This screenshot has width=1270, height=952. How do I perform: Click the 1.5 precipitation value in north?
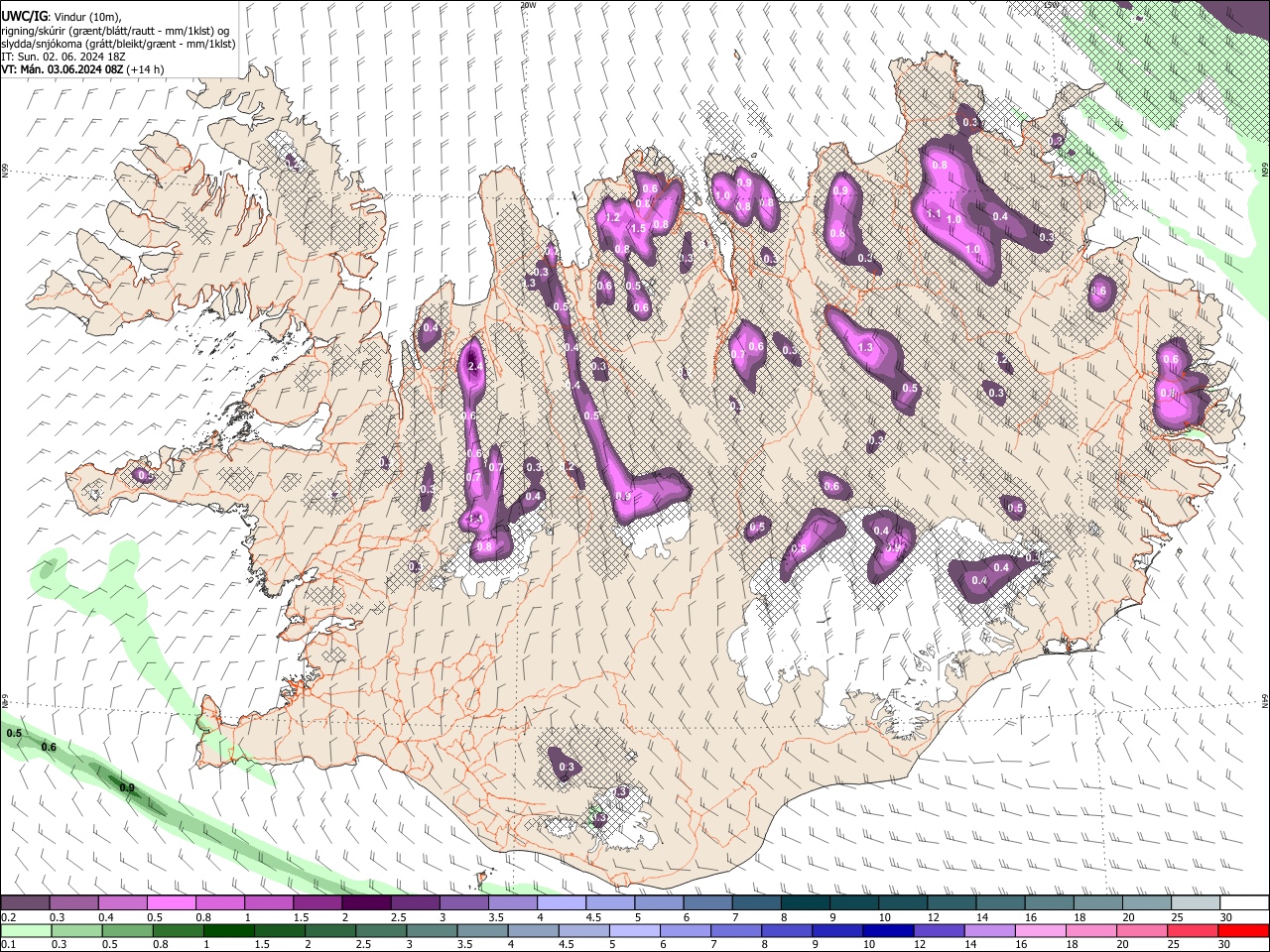[x=638, y=228]
